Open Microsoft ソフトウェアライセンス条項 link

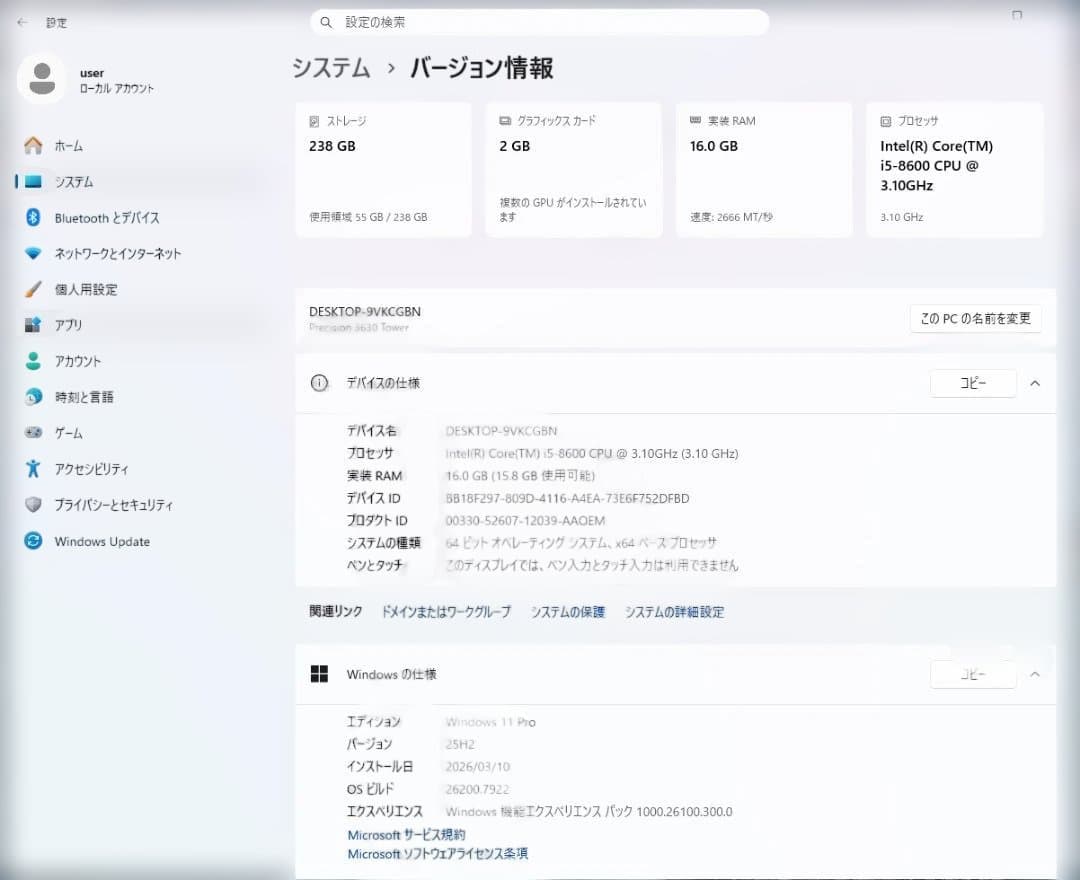437,853
